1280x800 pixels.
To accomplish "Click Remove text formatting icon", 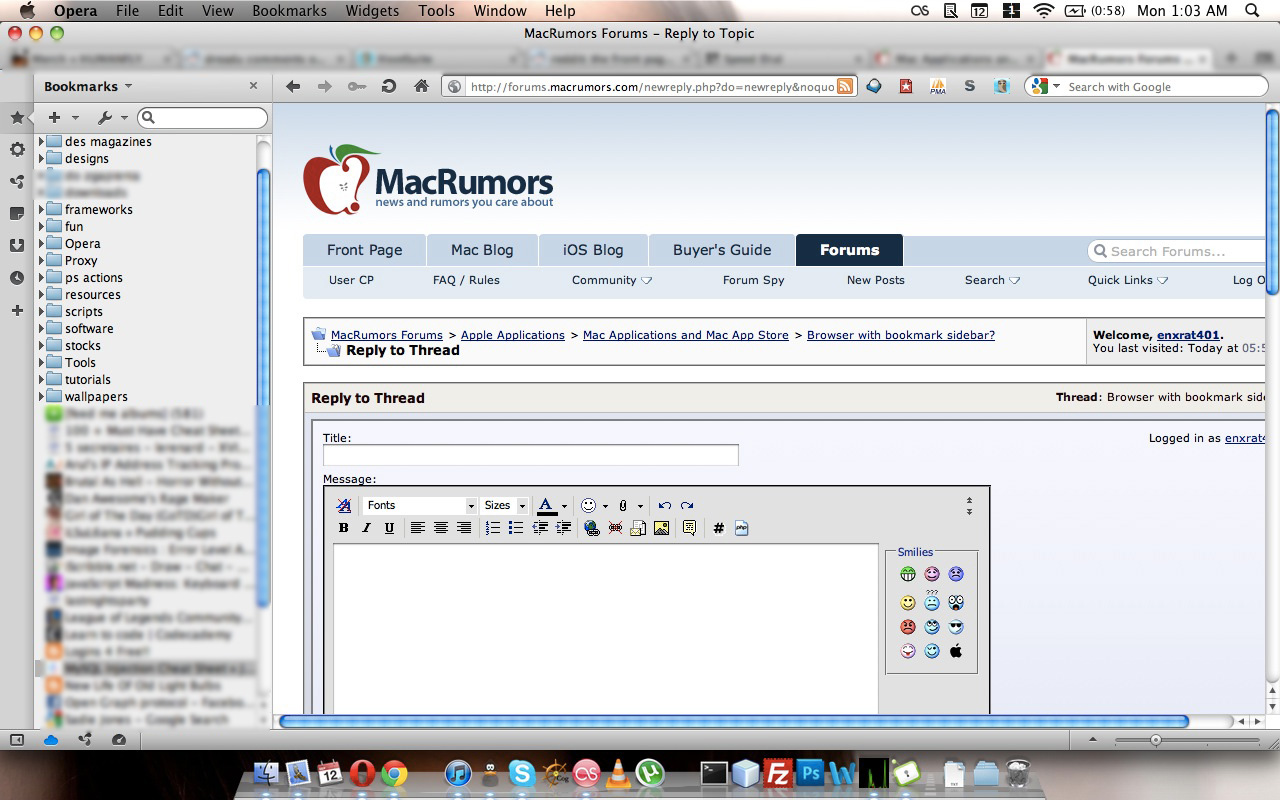I will click(344, 505).
